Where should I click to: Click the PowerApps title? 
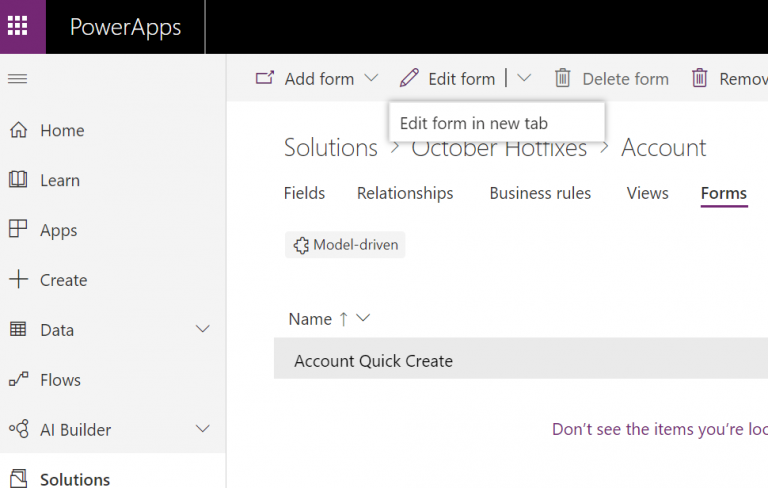click(x=125, y=27)
